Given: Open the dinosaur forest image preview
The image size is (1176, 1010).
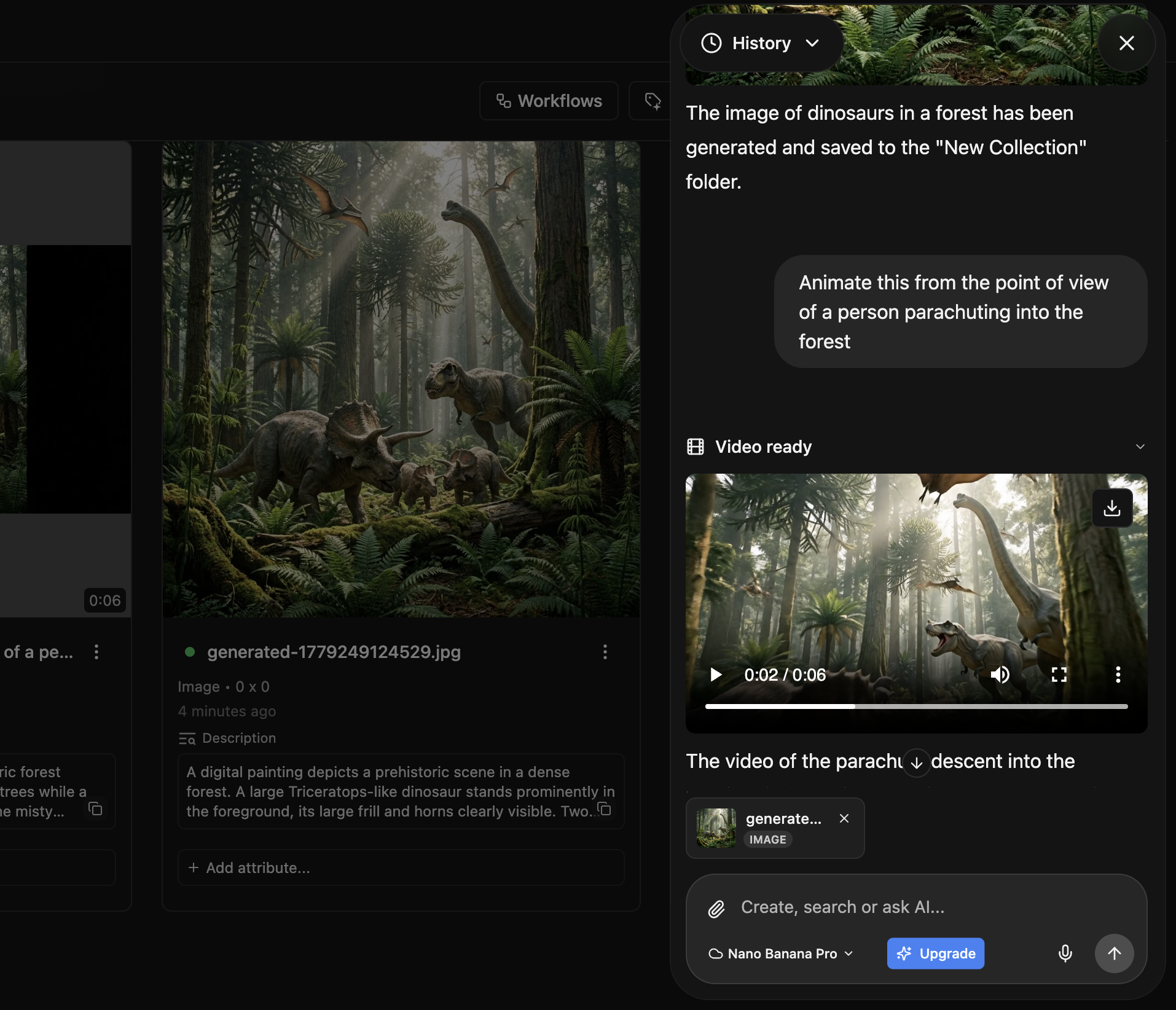Looking at the screenshot, I should pyautogui.click(x=401, y=380).
